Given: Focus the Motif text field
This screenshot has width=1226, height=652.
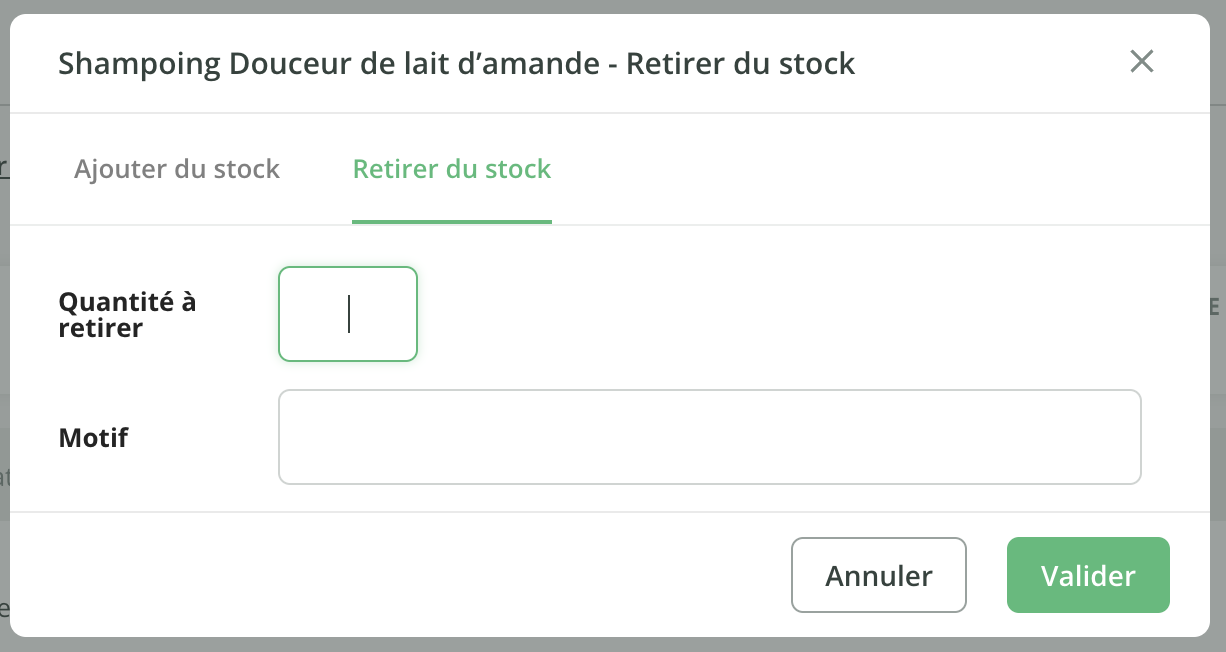Looking at the screenshot, I should [x=709, y=437].
